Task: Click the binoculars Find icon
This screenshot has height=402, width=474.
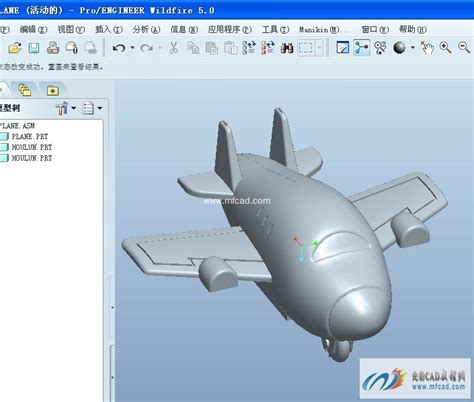Action: coord(287,48)
